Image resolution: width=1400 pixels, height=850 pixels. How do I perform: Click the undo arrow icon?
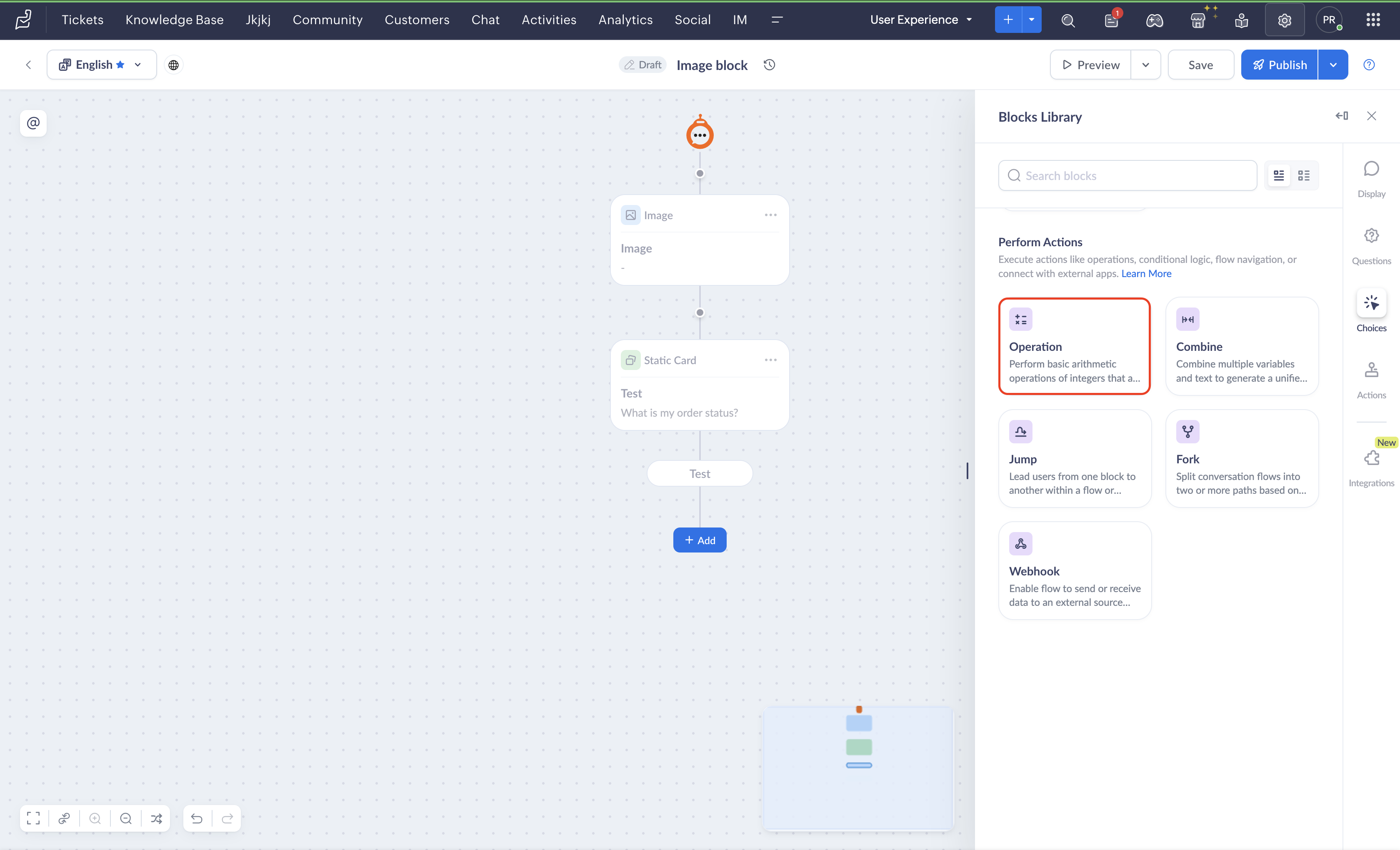point(197,818)
